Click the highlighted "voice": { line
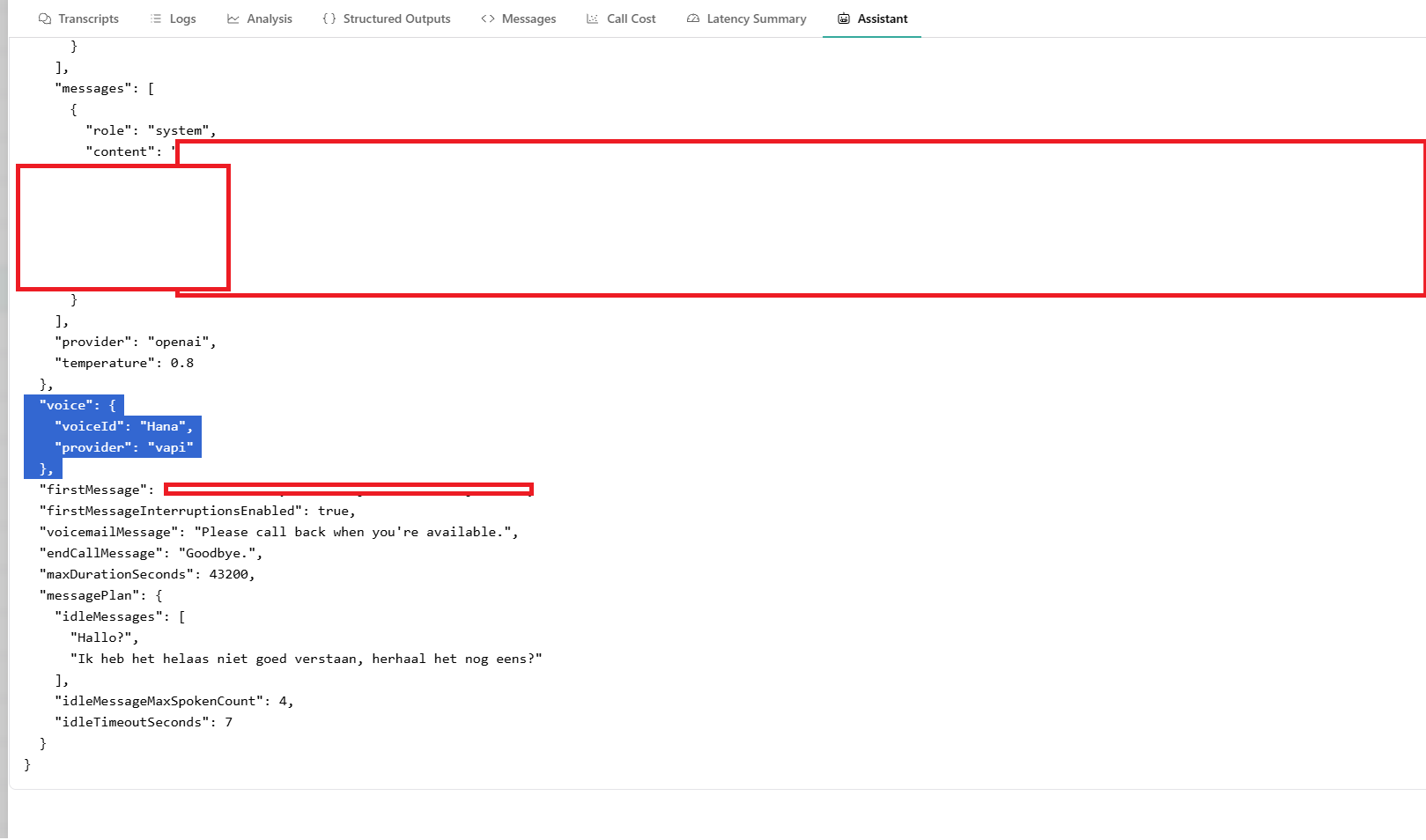Image resolution: width=1426 pixels, height=840 pixels. [x=78, y=405]
